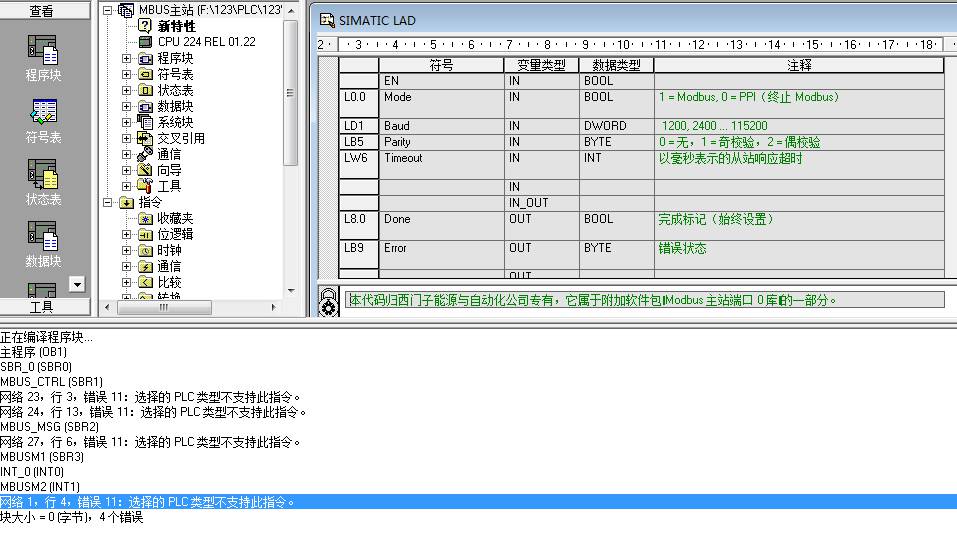Image resolution: width=957 pixels, height=551 pixels.
Task: Collapse the MBUS主站 project root node
Action: pos(107,10)
